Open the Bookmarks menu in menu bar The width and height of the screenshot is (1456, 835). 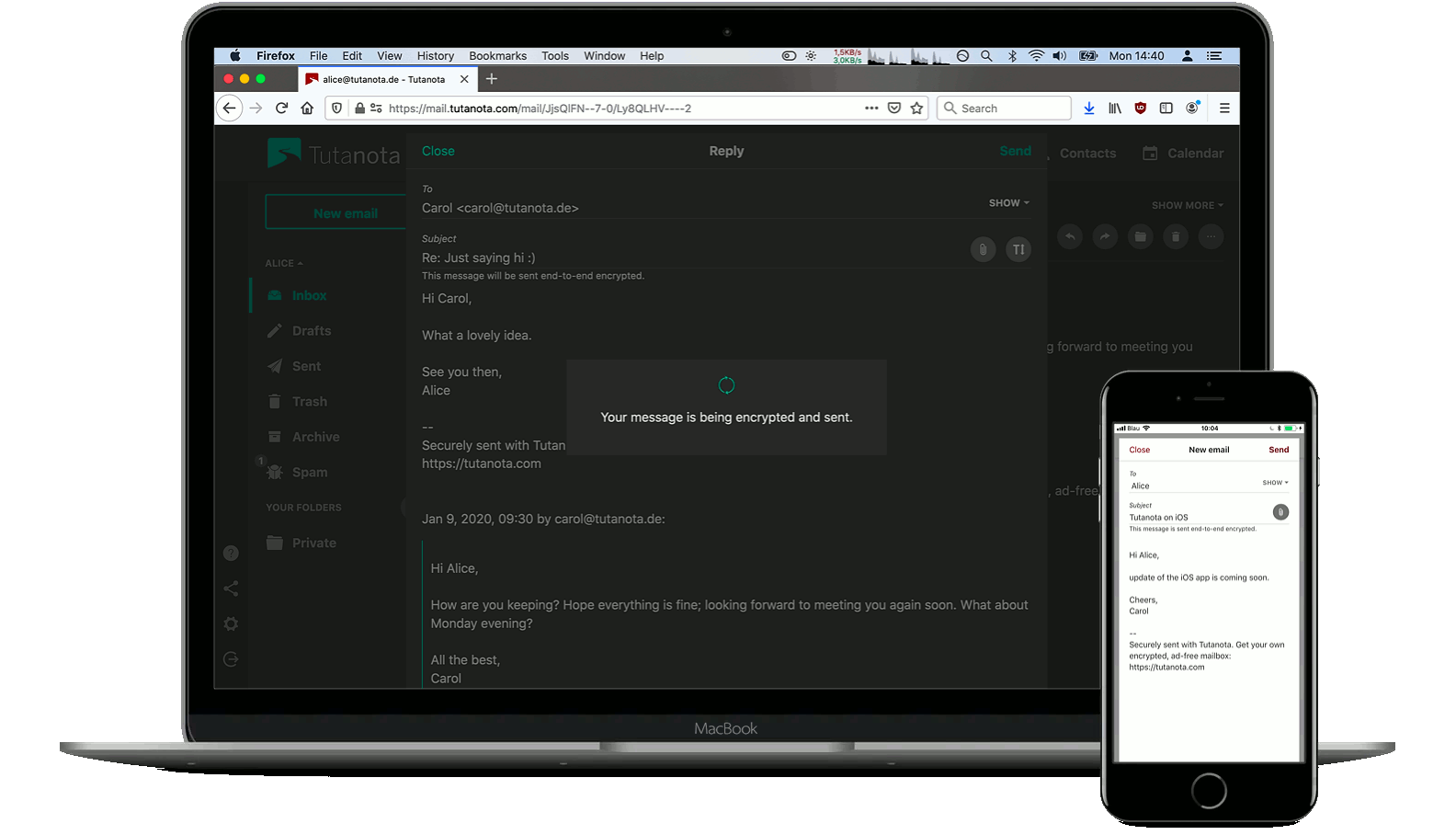point(497,56)
